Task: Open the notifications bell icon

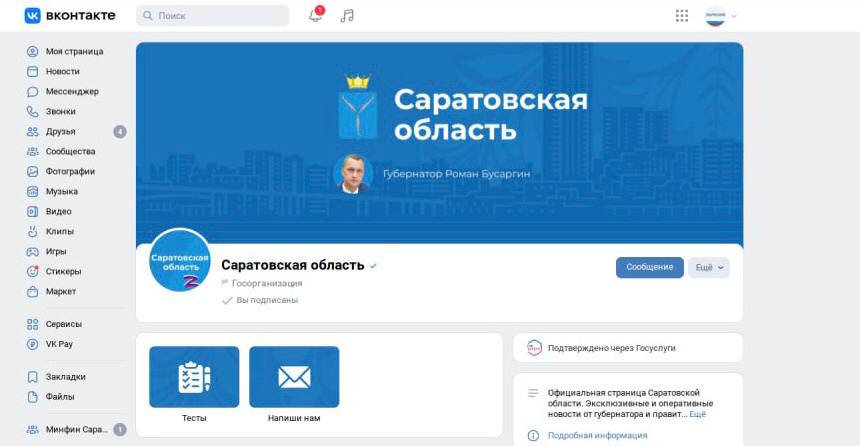Action: [x=315, y=15]
